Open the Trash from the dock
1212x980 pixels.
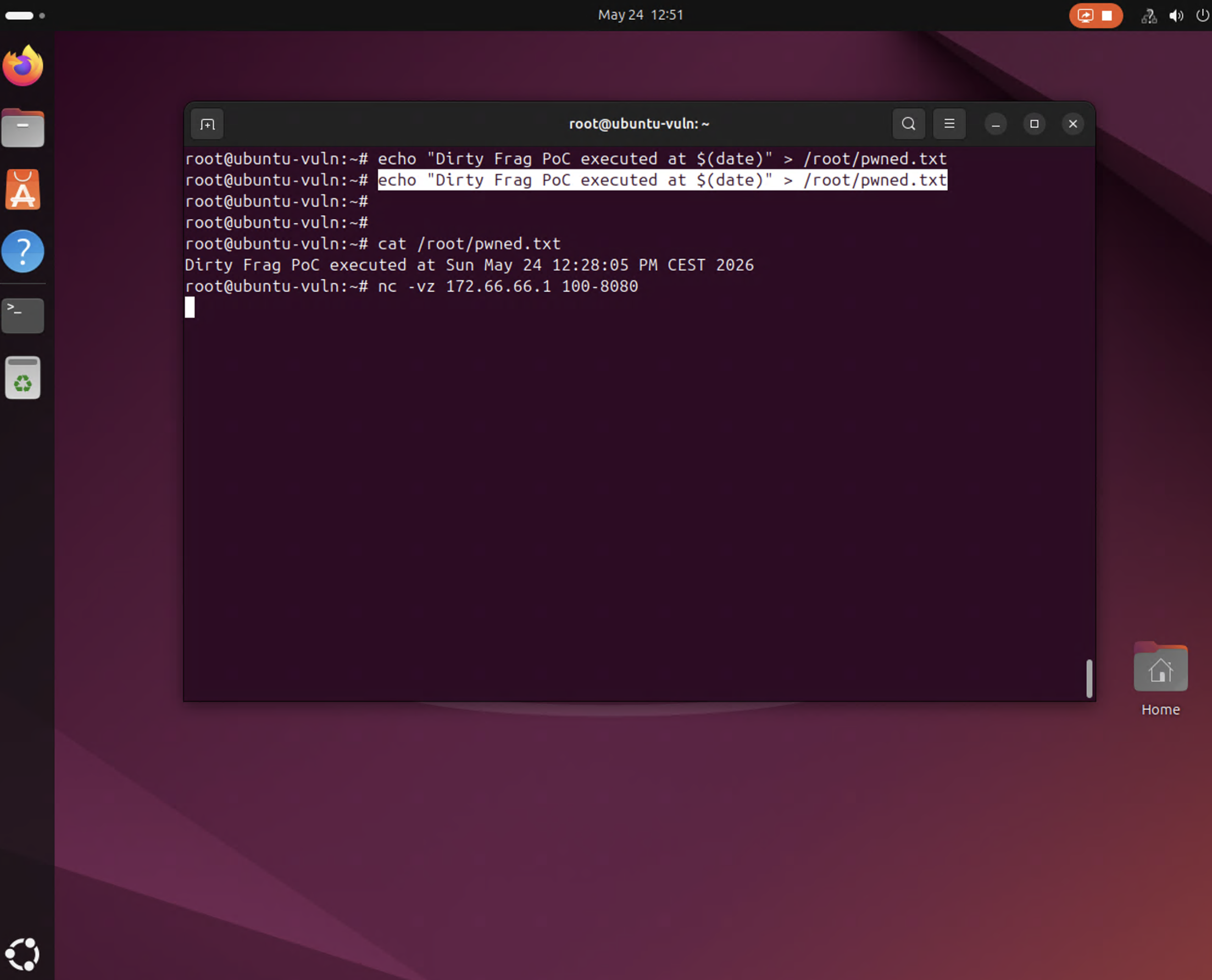tap(23, 377)
